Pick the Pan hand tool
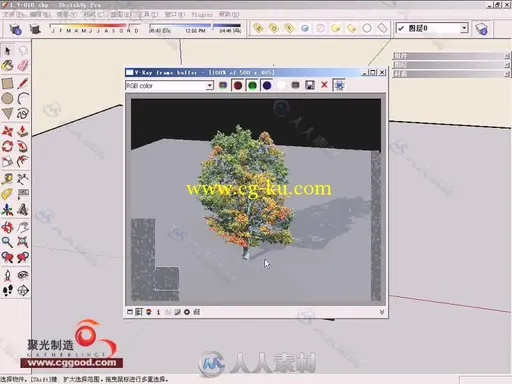 (x=23, y=227)
